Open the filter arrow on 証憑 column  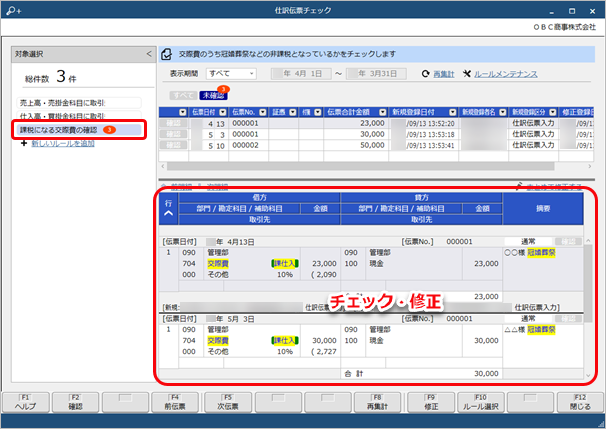[293, 112]
